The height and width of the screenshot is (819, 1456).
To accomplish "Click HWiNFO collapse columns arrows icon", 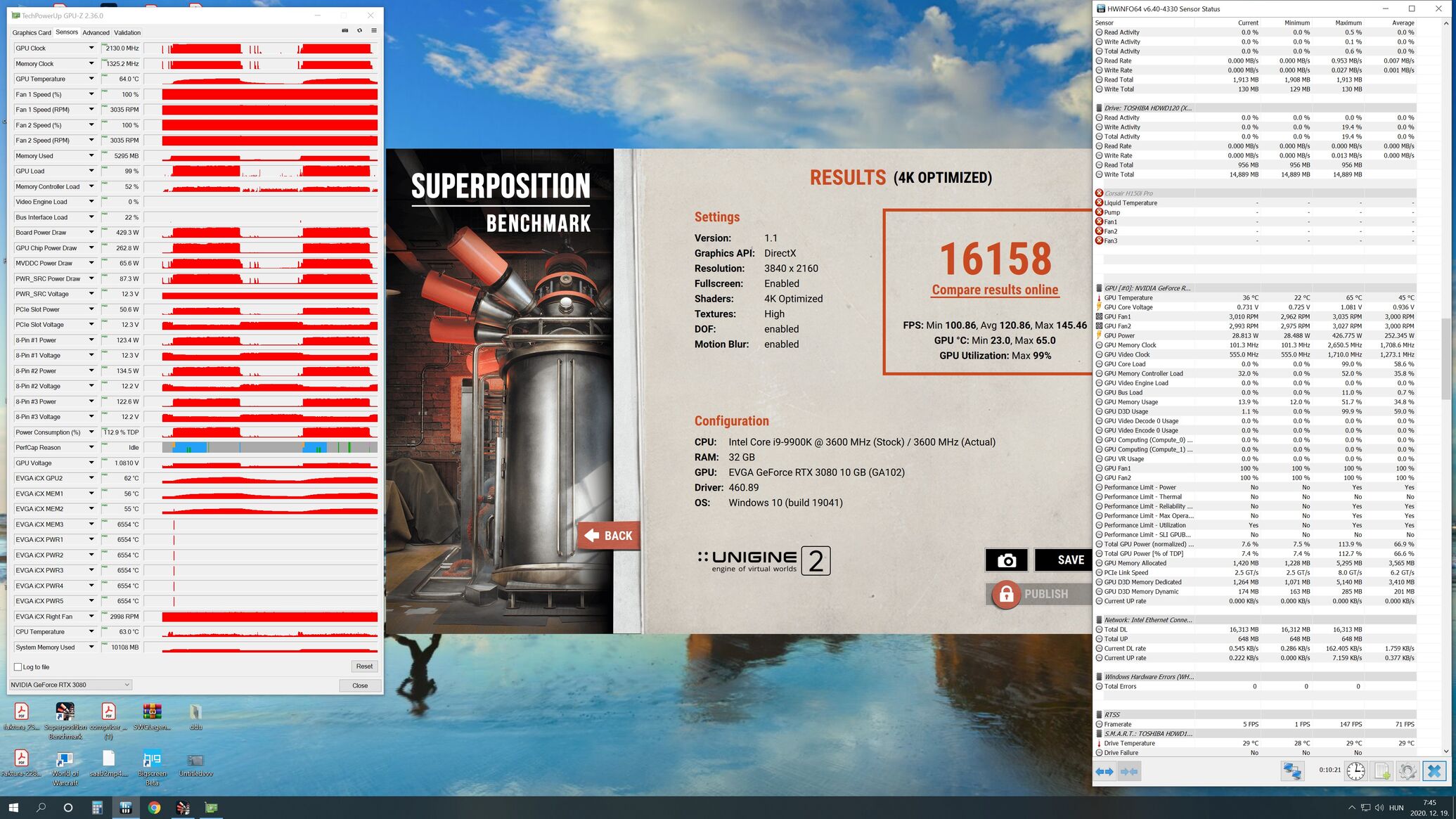I will pyautogui.click(x=1128, y=771).
